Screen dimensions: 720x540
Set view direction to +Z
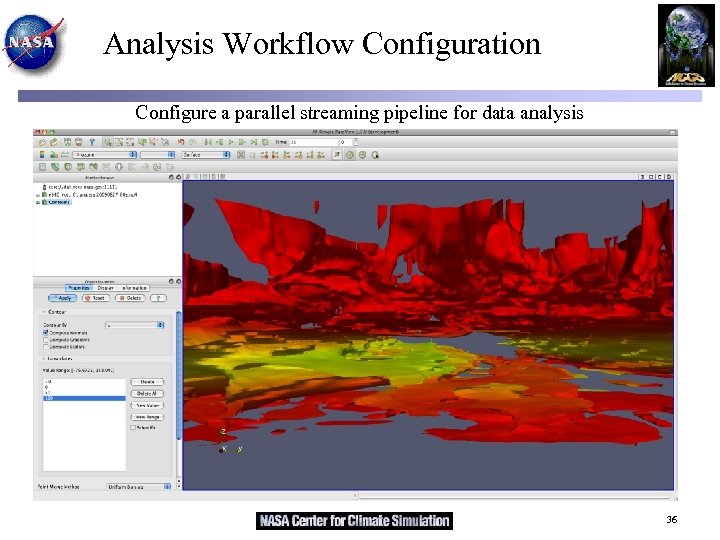tap(309, 155)
